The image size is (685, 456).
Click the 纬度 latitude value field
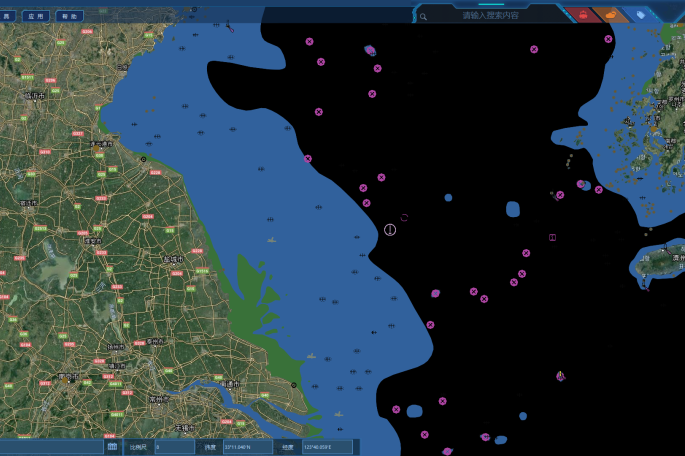pos(246,447)
